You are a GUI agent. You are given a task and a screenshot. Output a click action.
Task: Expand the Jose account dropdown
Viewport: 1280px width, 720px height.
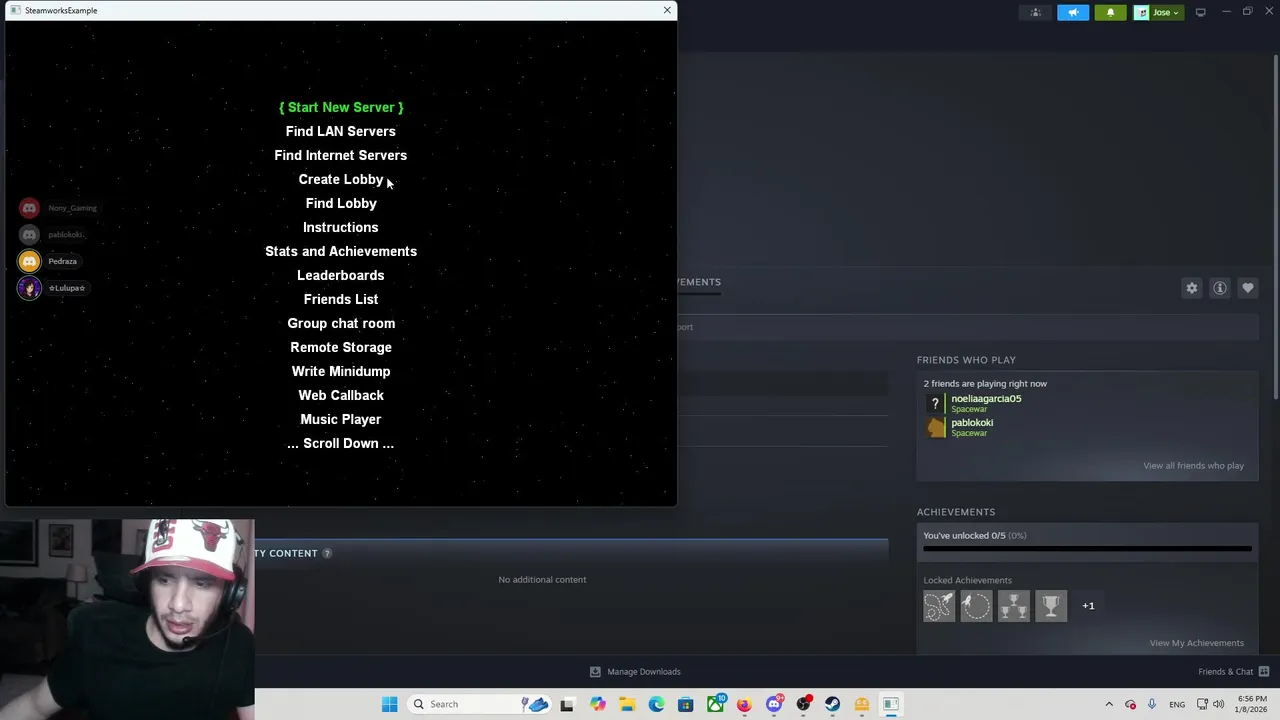1160,12
